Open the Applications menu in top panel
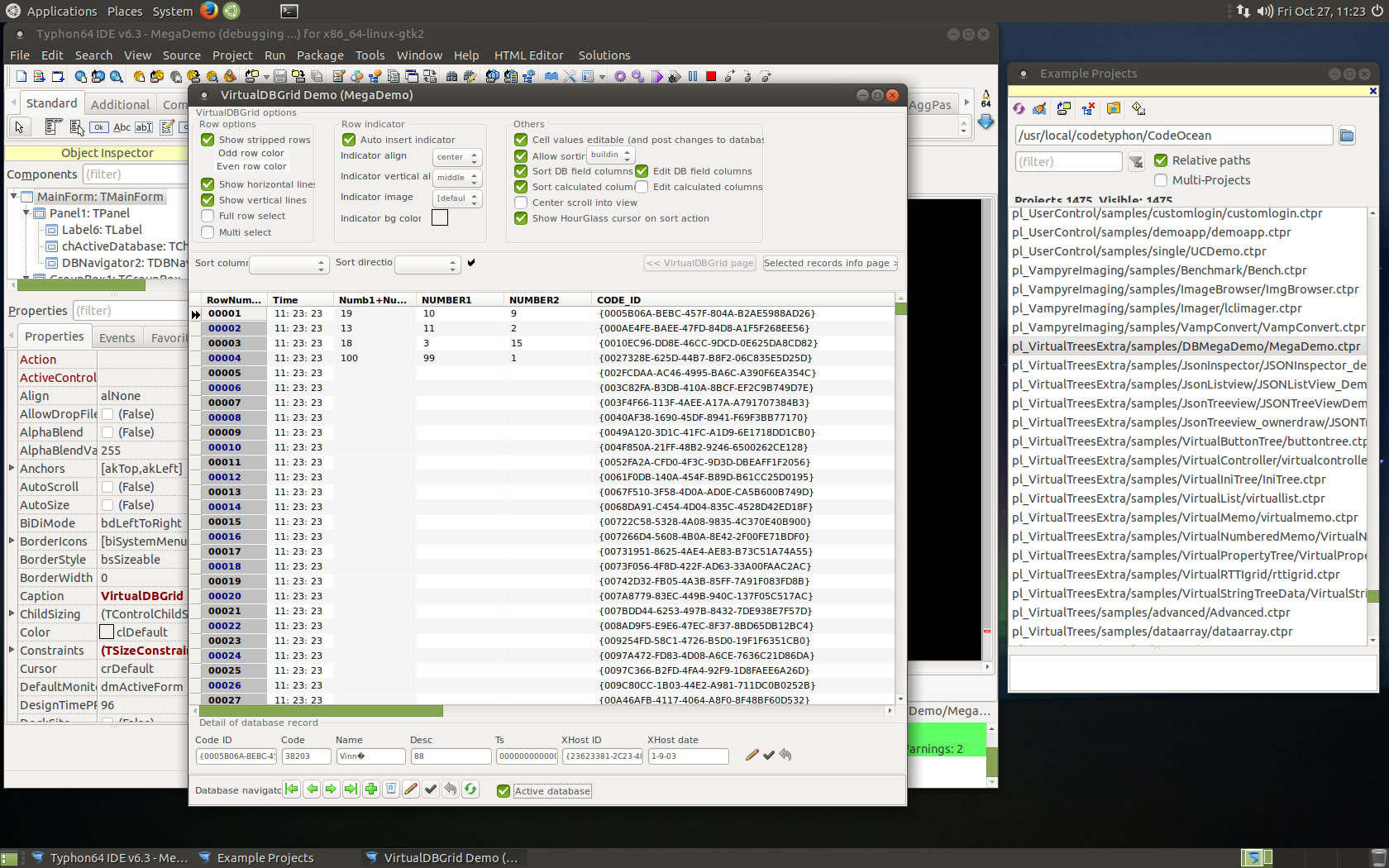 pyautogui.click(x=61, y=11)
